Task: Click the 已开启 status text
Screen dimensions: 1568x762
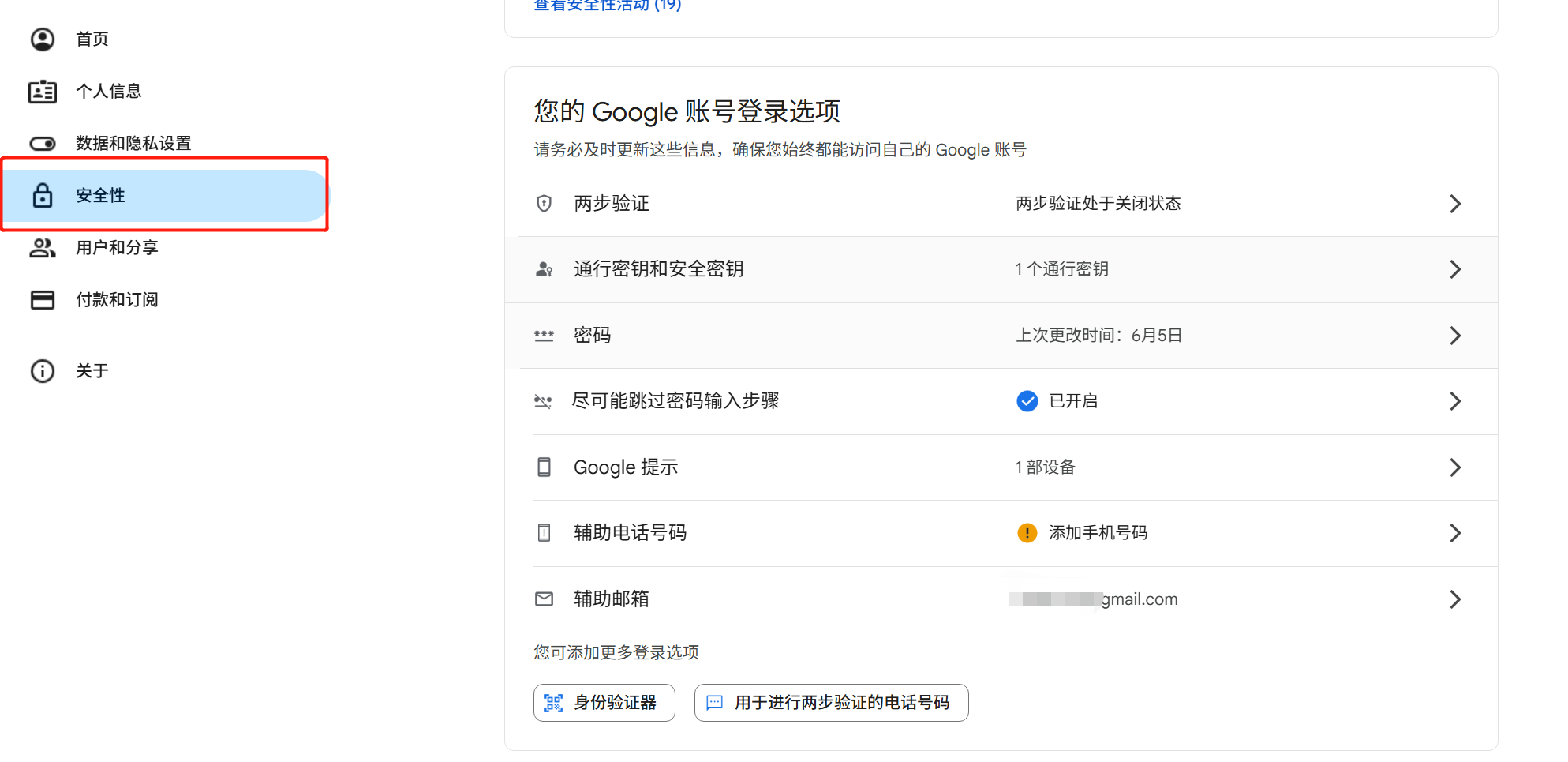Action: [x=1073, y=401]
